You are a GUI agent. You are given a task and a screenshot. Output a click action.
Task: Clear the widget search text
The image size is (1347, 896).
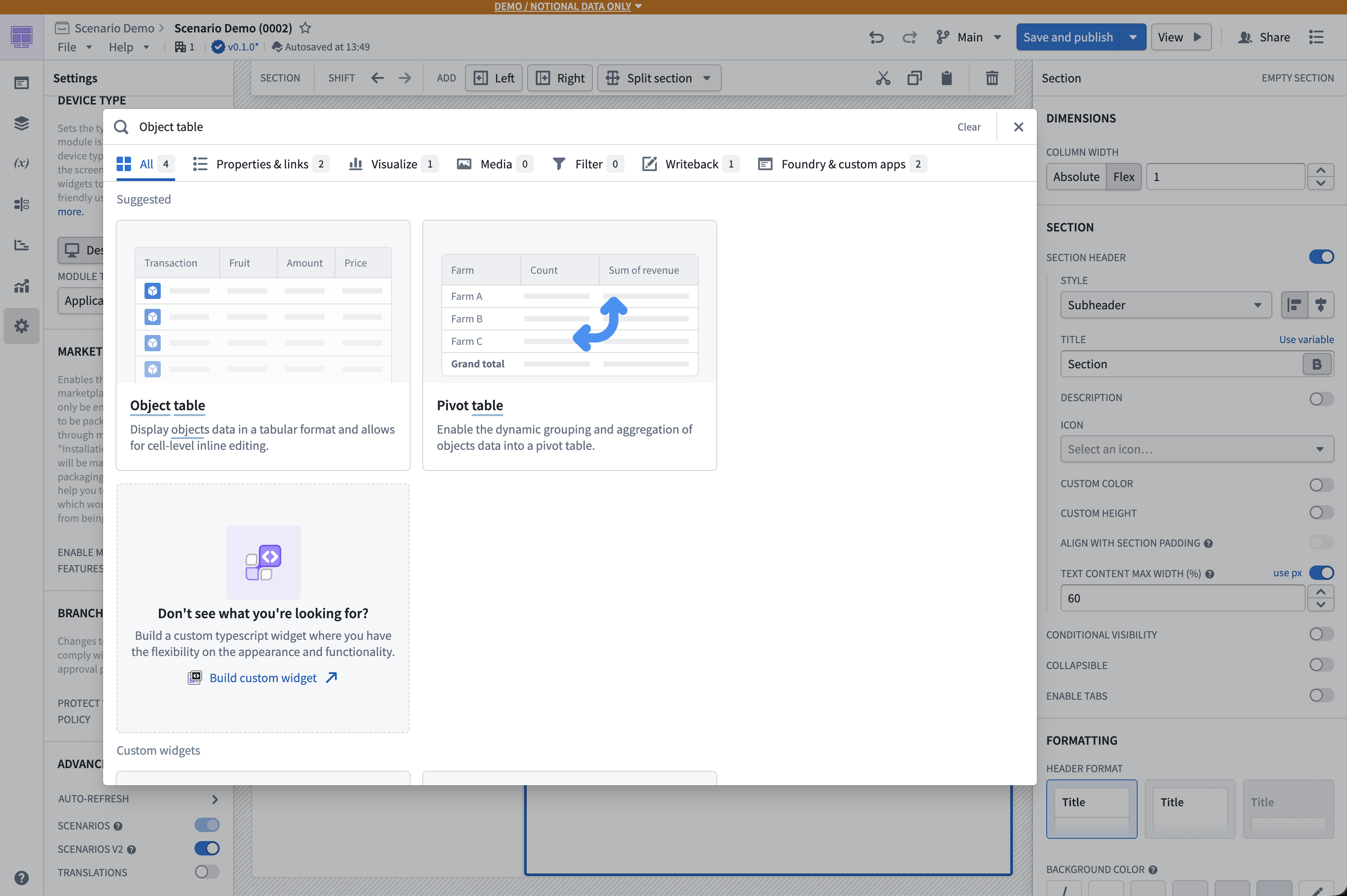click(x=969, y=127)
